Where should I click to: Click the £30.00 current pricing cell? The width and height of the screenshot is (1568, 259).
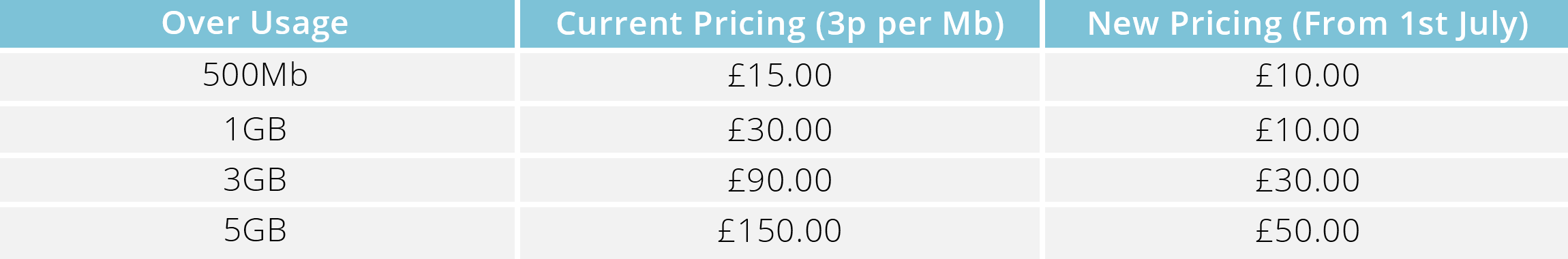pyautogui.click(x=779, y=129)
